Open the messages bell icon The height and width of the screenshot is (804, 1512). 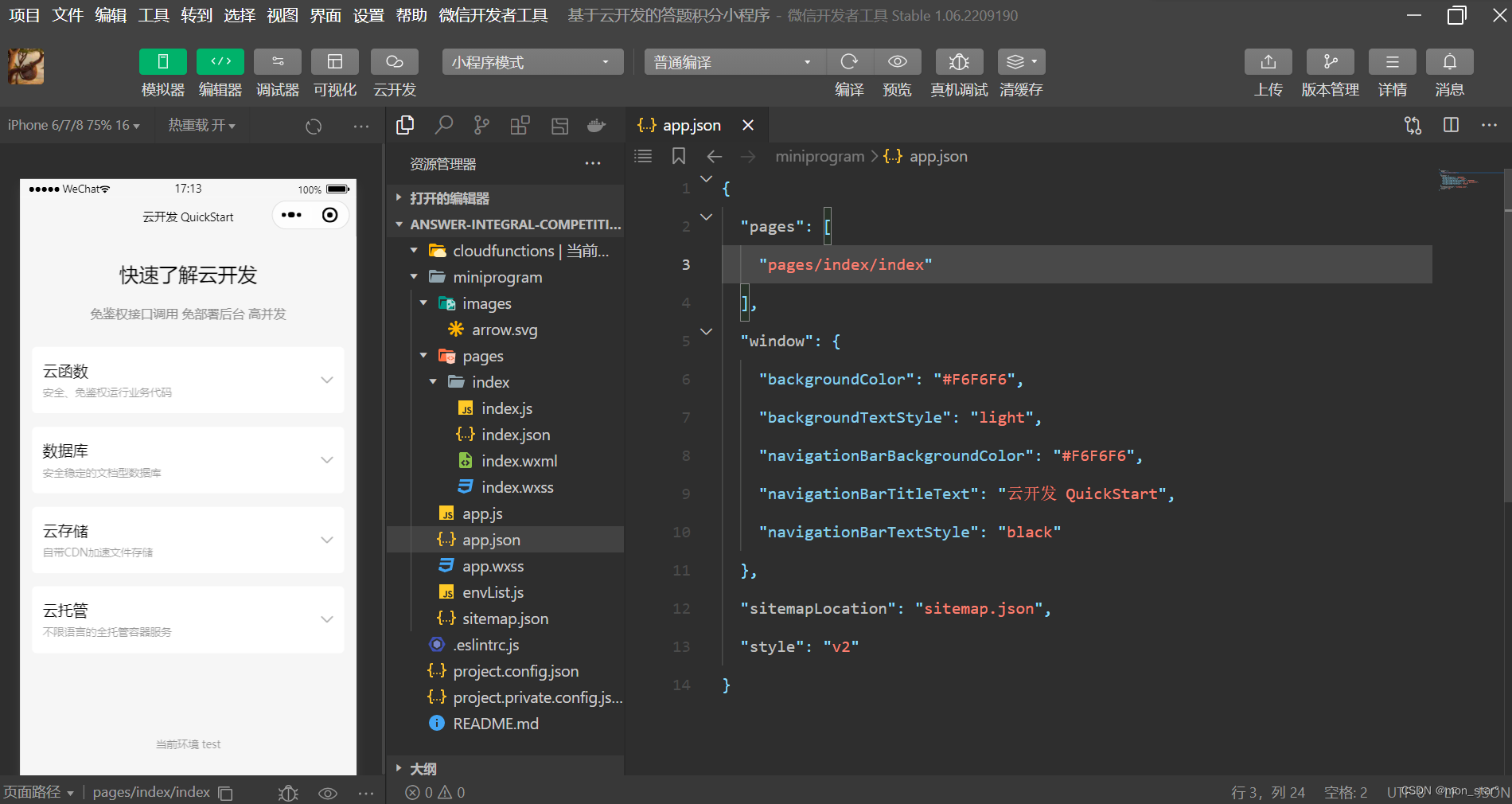(1450, 62)
